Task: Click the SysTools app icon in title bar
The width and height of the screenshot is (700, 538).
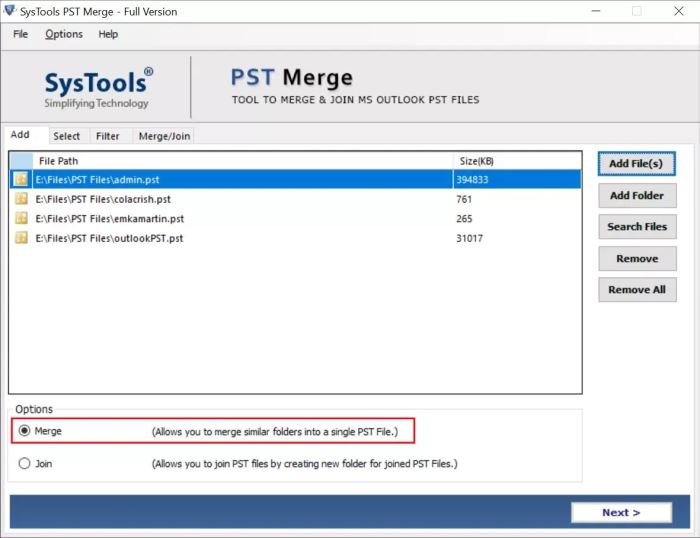Action: (9, 11)
